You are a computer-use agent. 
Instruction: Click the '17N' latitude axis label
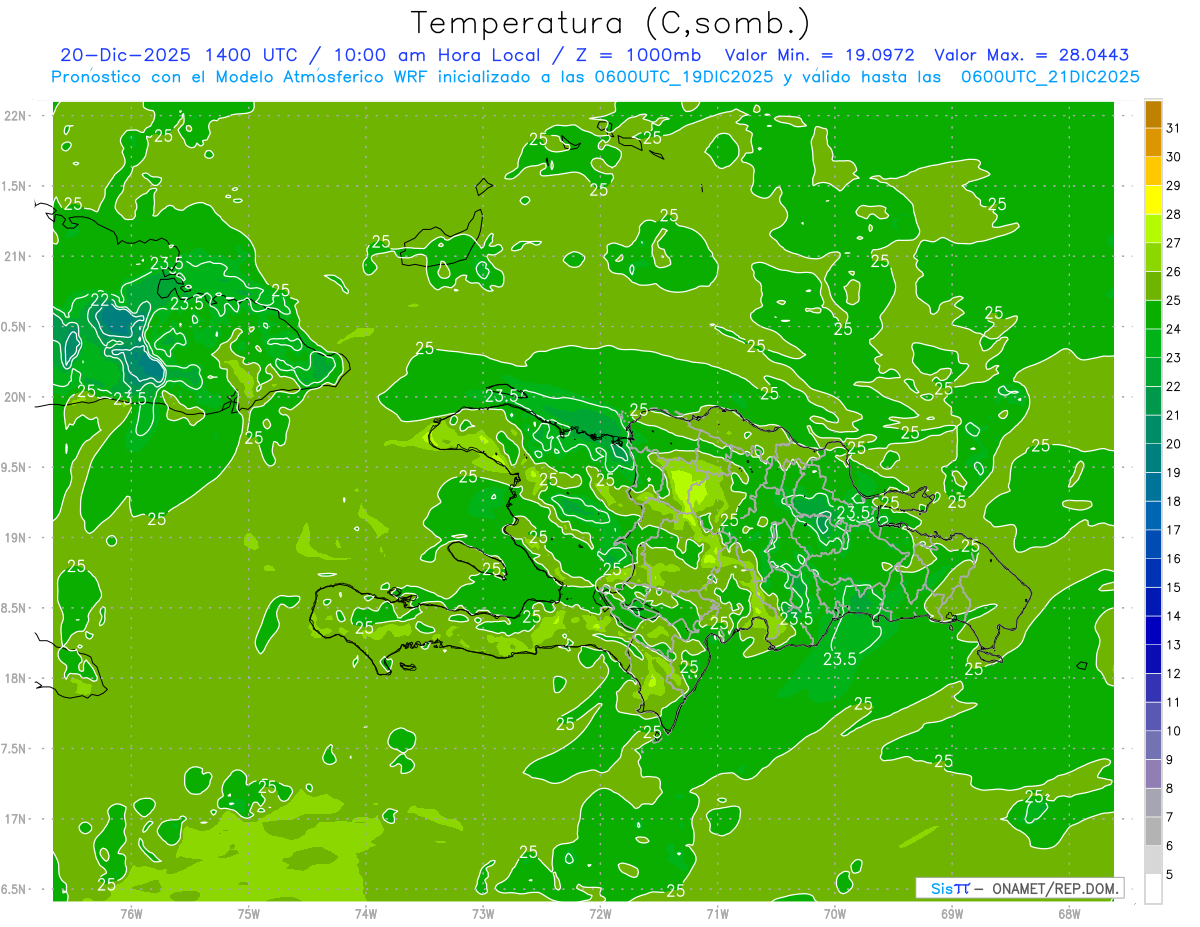click(15, 819)
